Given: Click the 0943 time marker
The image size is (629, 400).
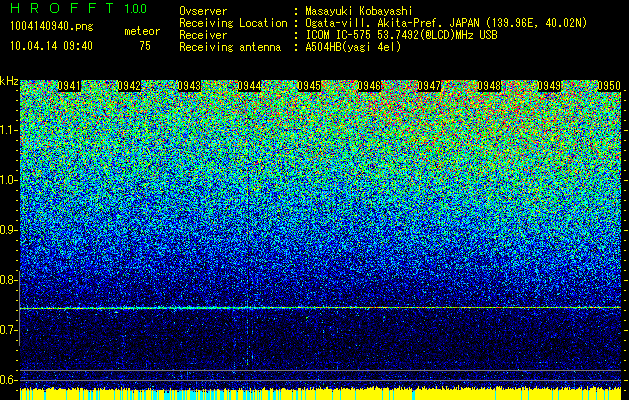Looking at the screenshot, I should pos(189,86).
